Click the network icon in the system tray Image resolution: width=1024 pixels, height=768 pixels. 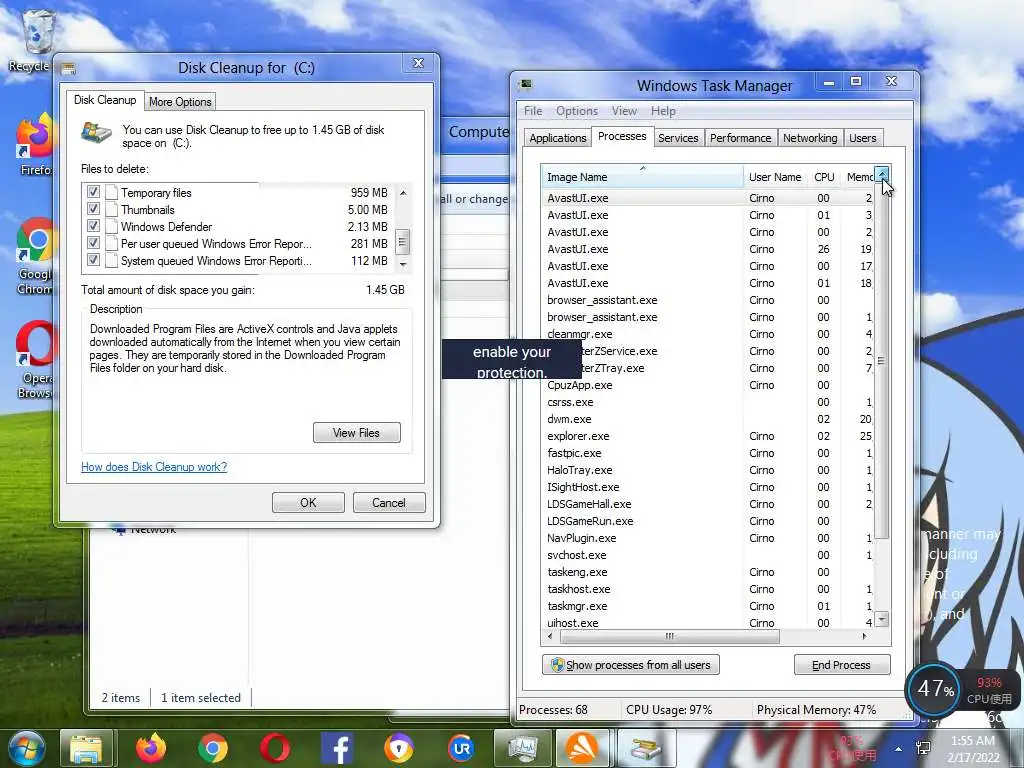tap(924, 749)
